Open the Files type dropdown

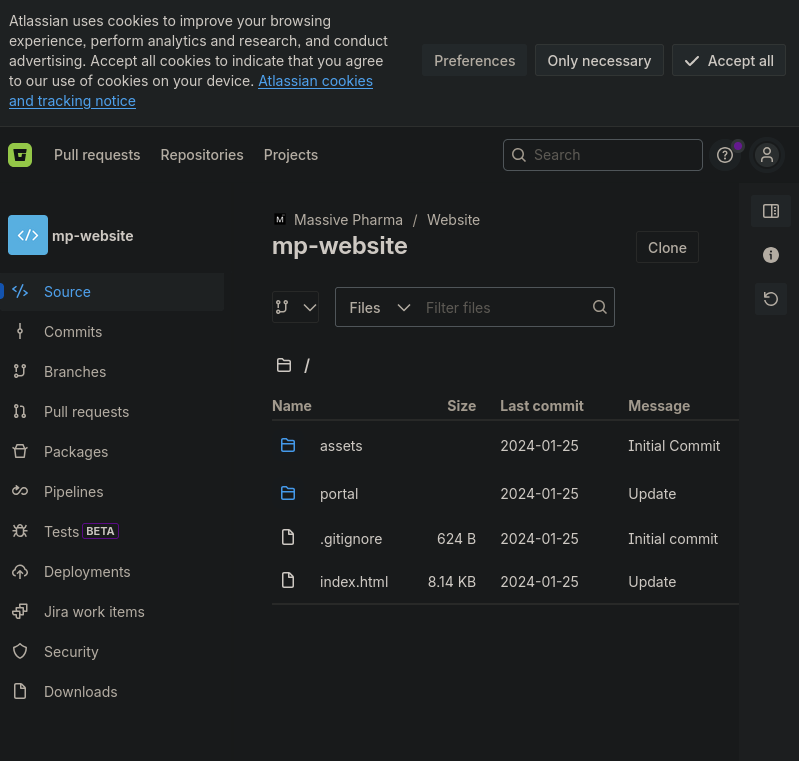click(x=380, y=308)
